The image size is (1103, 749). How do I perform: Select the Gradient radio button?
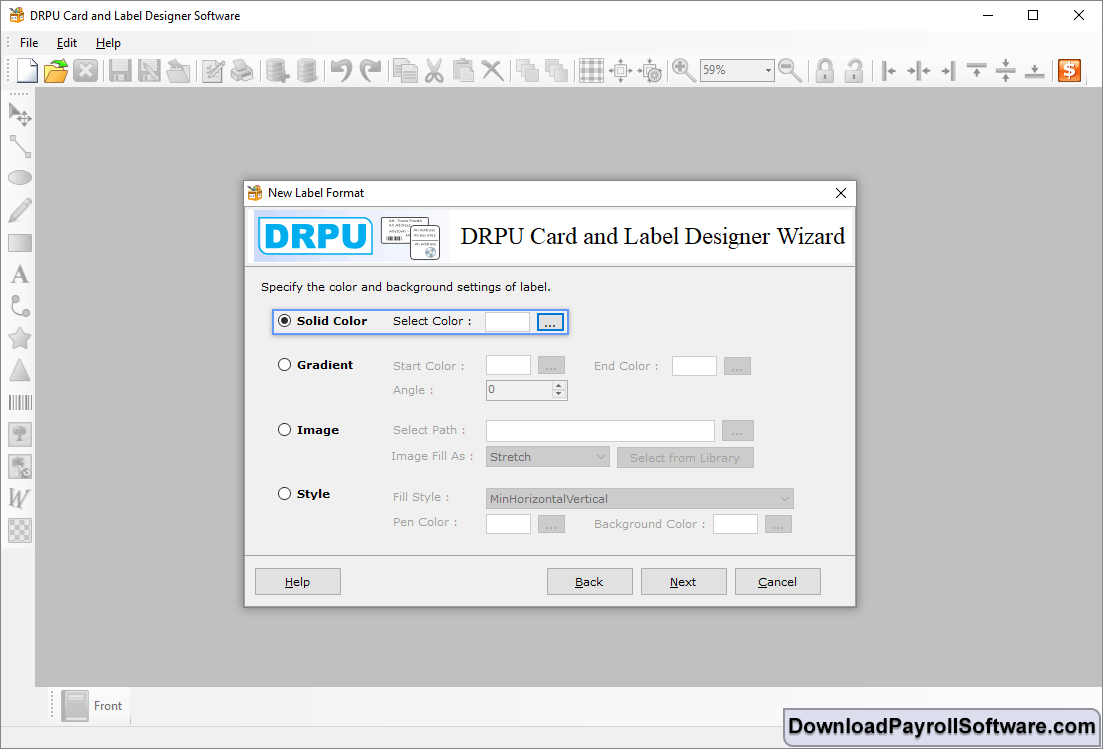point(284,364)
